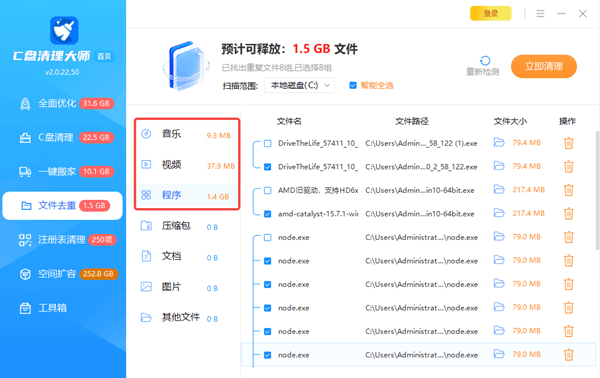Delete the AMD旧驱动 file
This screenshot has width=600, height=378.
569,190
